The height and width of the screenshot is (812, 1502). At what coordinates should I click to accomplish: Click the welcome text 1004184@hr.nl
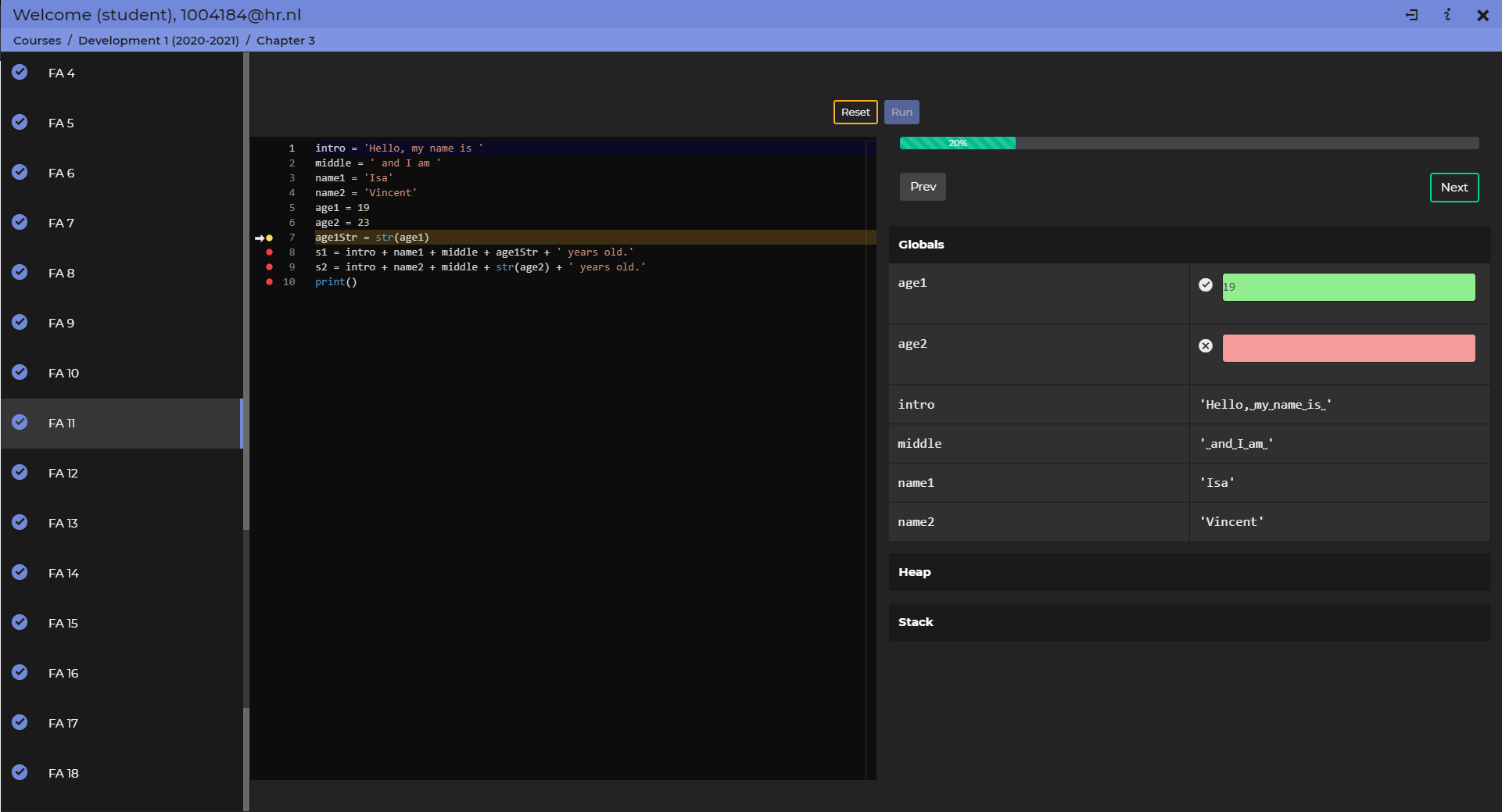pyautogui.click(x=241, y=15)
